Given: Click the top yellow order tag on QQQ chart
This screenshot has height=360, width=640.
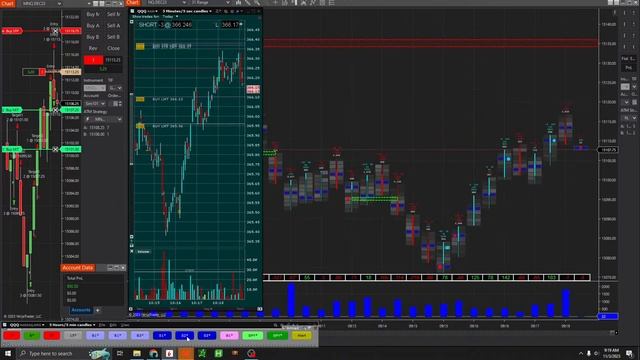Looking at the screenshot, I should [140, 47].
